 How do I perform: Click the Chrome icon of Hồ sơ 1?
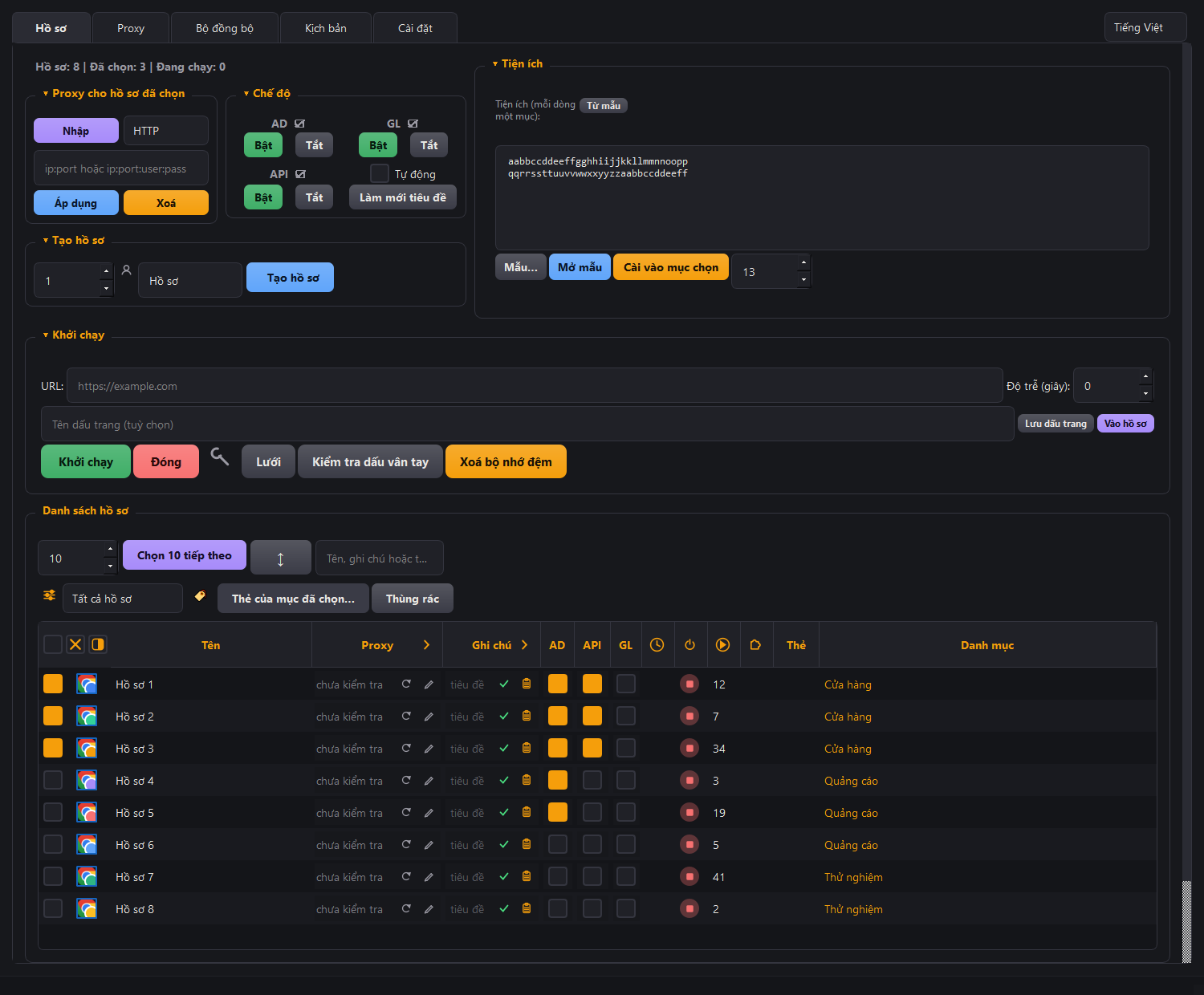[87, 684]
